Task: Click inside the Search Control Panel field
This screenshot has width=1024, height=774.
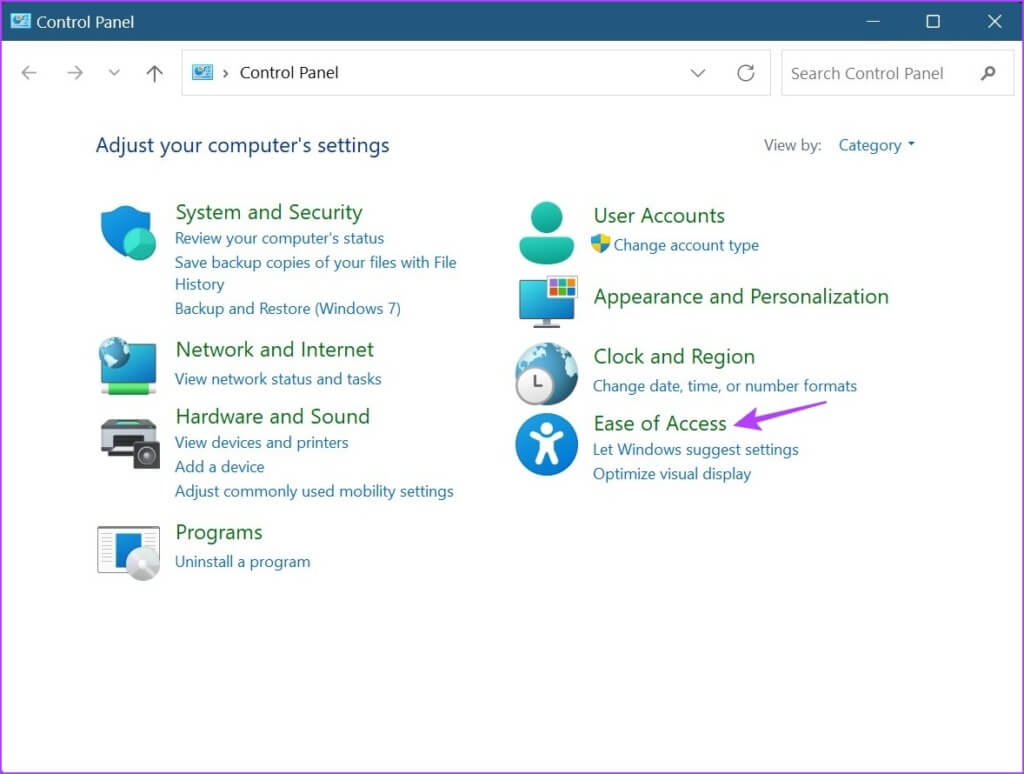Action: (x=870, y=73)
